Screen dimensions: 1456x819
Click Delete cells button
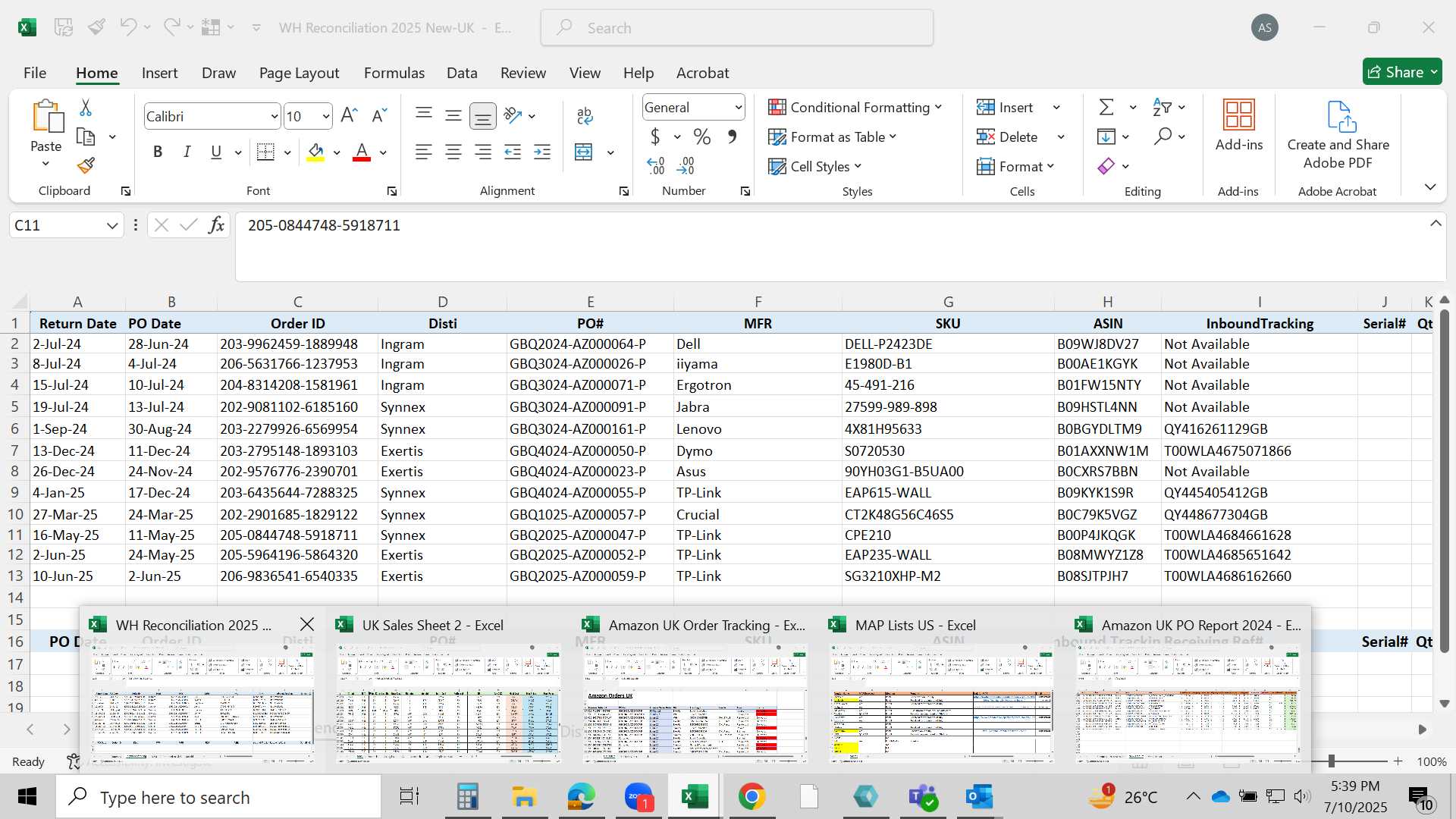[x=1007, y=136]
